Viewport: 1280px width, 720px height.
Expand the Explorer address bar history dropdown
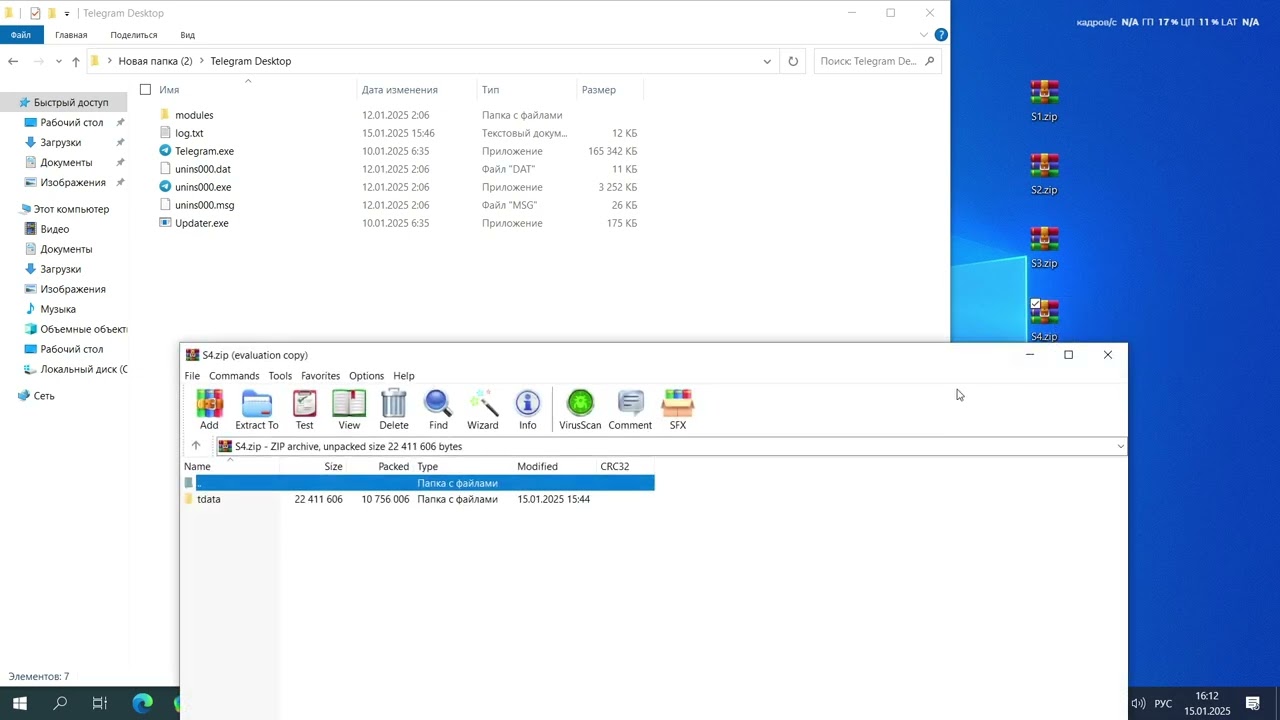[x=767, y=61]
